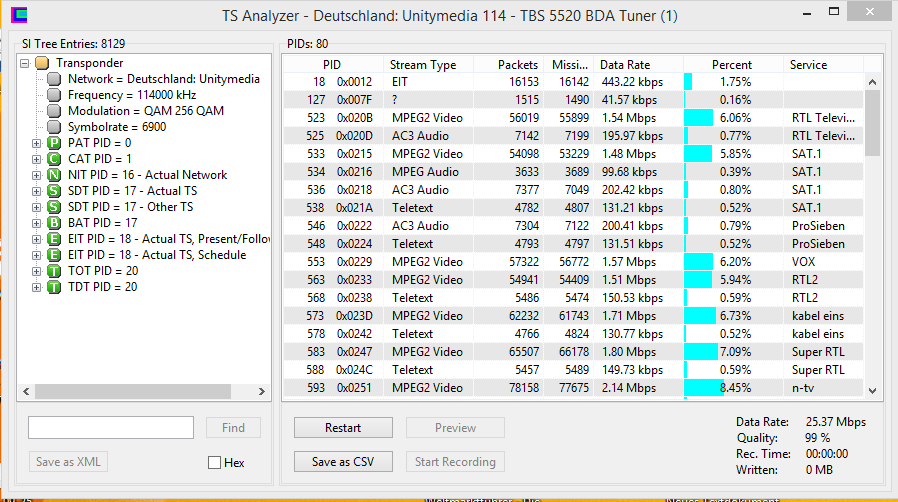Click the green S icon of SDT Actual TS
Image resolution: width=898 pixels, height=502 pixels.
(x=54, y=191)
